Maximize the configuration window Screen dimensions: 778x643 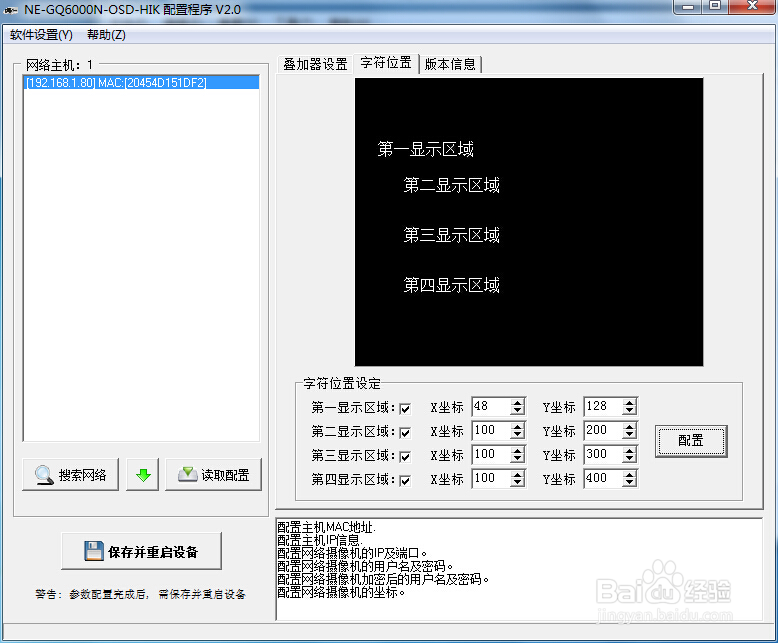point(715,6)
